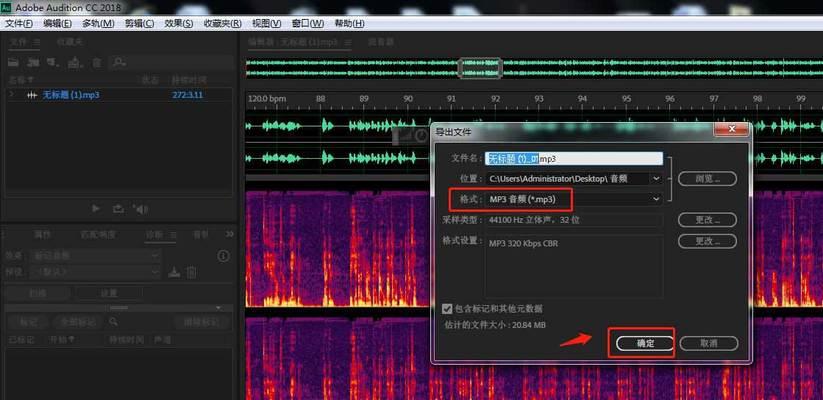Screen dimensions: 823x400
Task: Open the 位置 path dropdown
Action: tap(574, 179)
